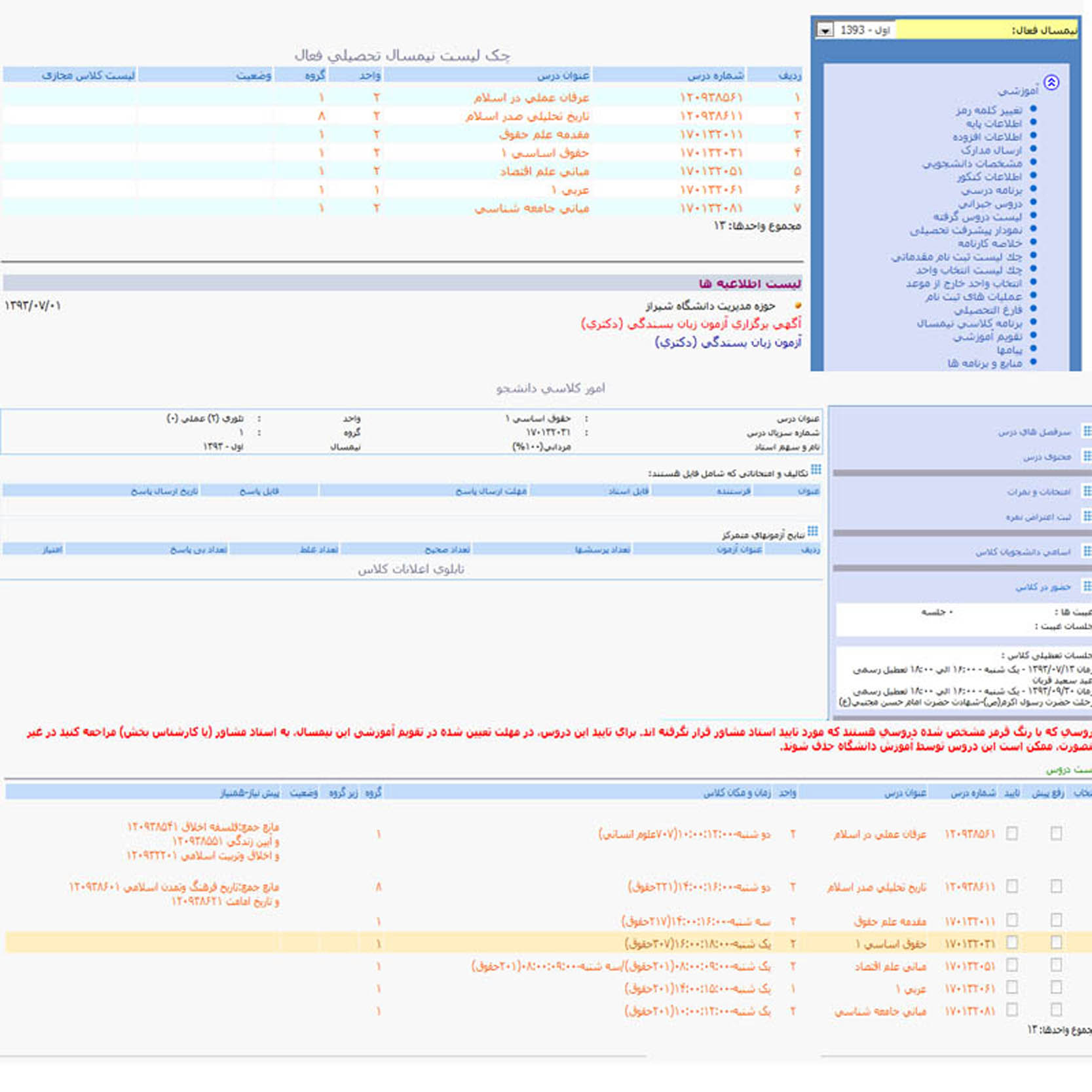Open blue link آزمون زبان بسندگی (دکتری)
This screenshot has height=1092, width=1092.
[728, 342]
